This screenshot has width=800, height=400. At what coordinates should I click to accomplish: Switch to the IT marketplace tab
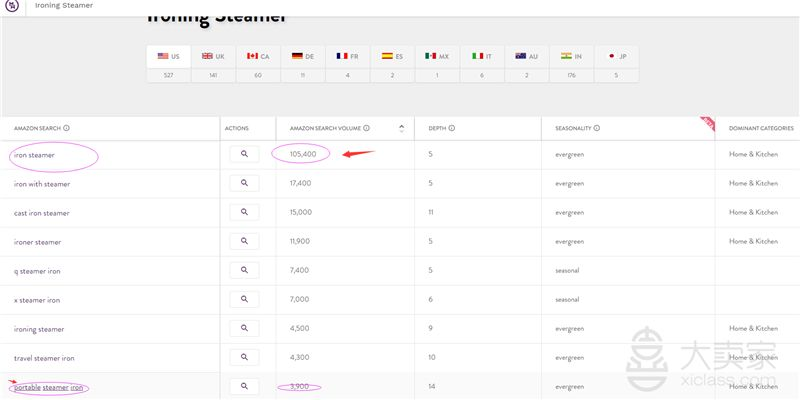482,57
